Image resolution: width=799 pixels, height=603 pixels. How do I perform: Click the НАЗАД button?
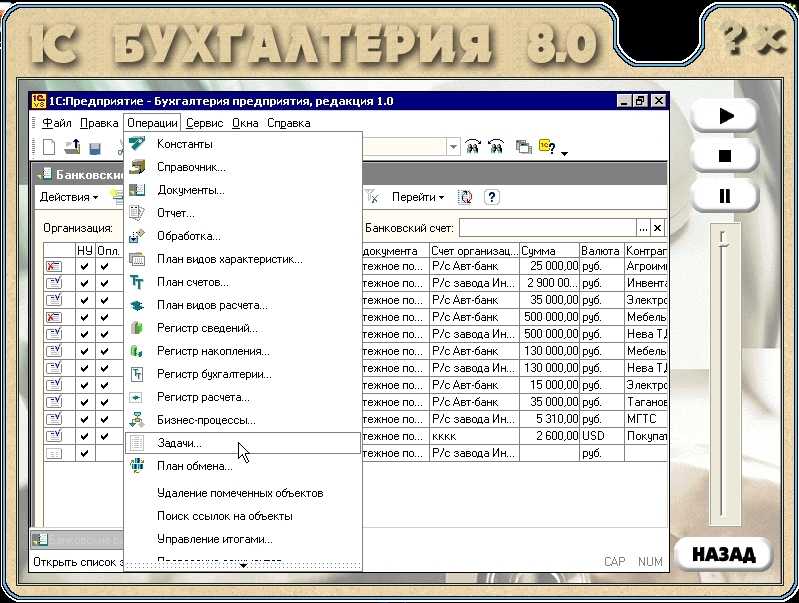click(x=724, y=554)
